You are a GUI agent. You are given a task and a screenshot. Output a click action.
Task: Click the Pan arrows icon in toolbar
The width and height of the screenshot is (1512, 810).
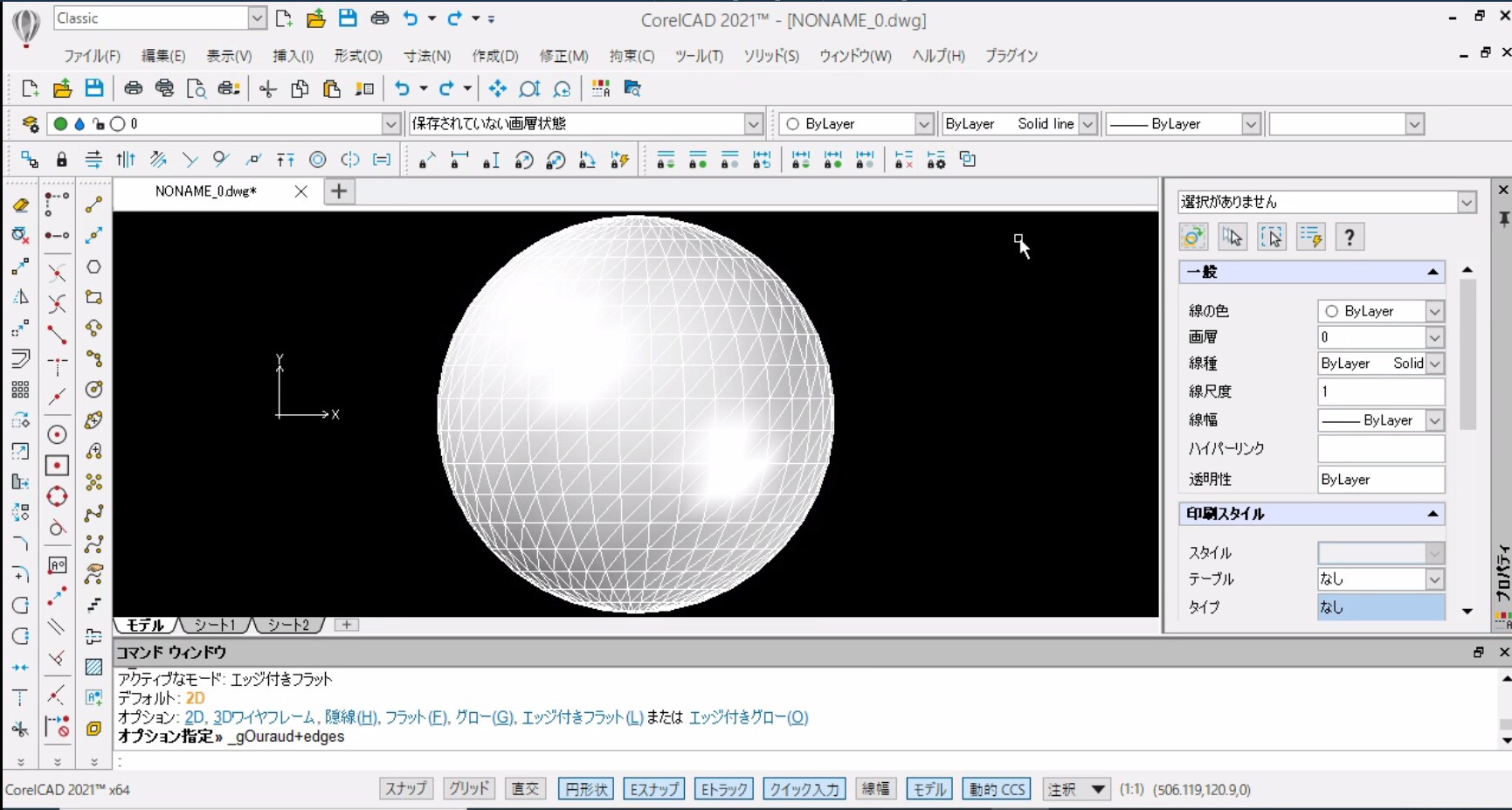498,88
